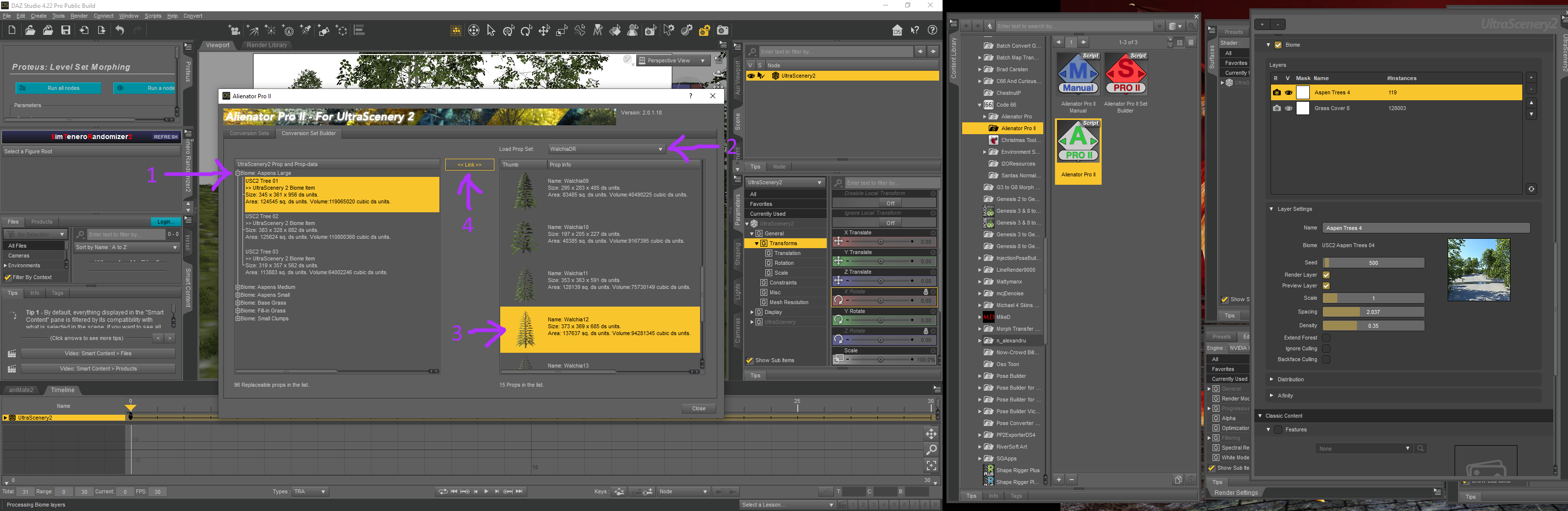Image resolution: width=1568 pixels, height=511 pixels.
Task: Click the New scene icon in toolbar
Action: [12, 30]
